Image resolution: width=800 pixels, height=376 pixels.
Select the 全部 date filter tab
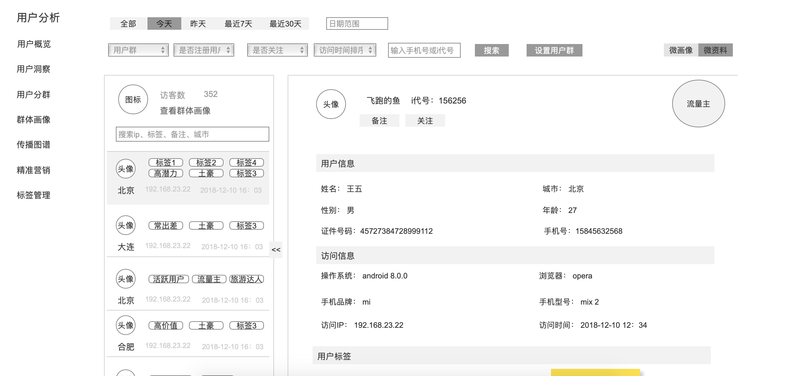coord(129,23)
